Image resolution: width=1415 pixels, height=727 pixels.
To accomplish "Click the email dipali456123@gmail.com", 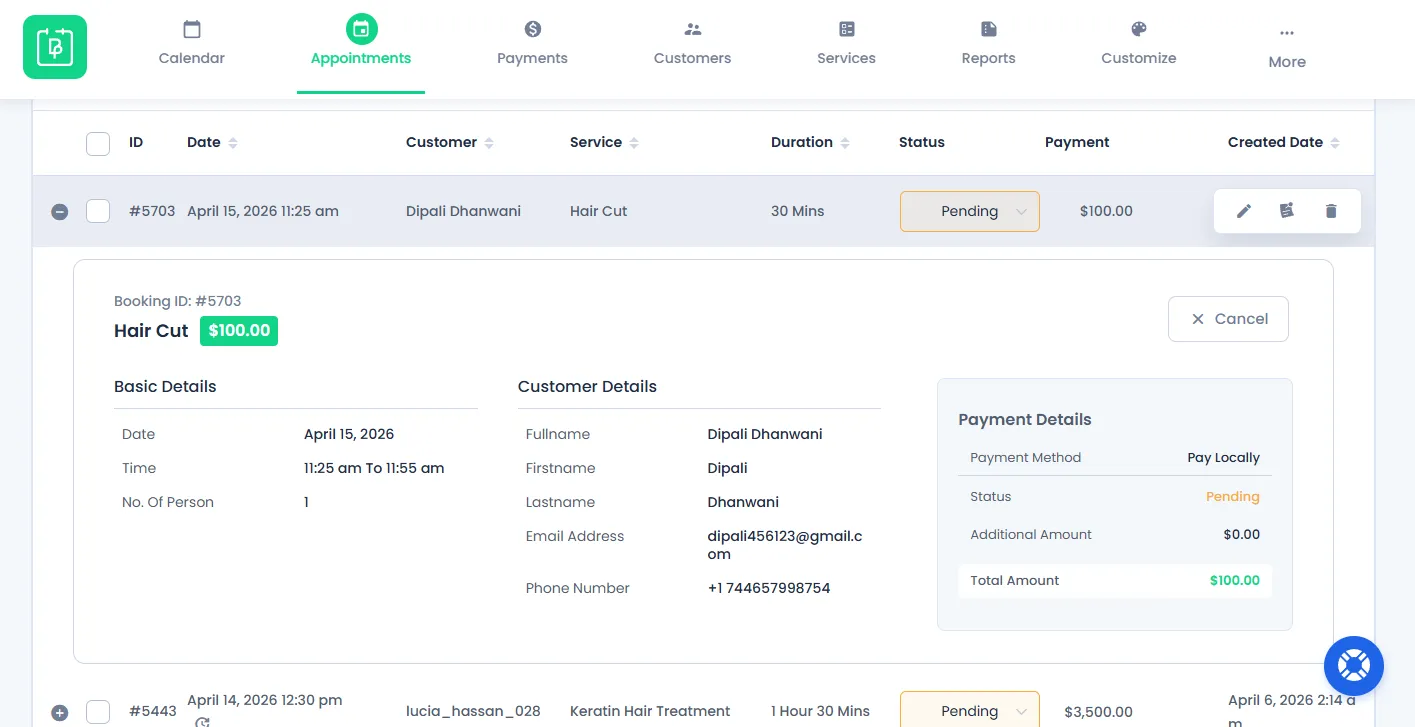I will [785, 545].
